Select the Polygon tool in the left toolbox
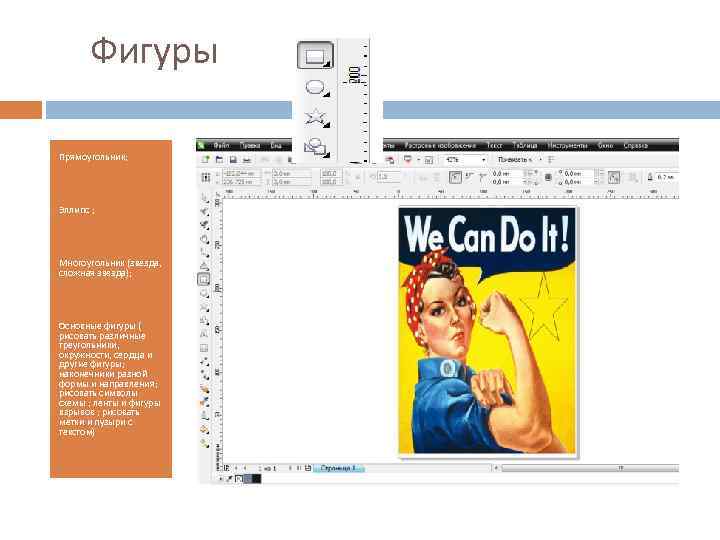Image resolution: width=720 pixels, height=540 pixels. point(204,307)
